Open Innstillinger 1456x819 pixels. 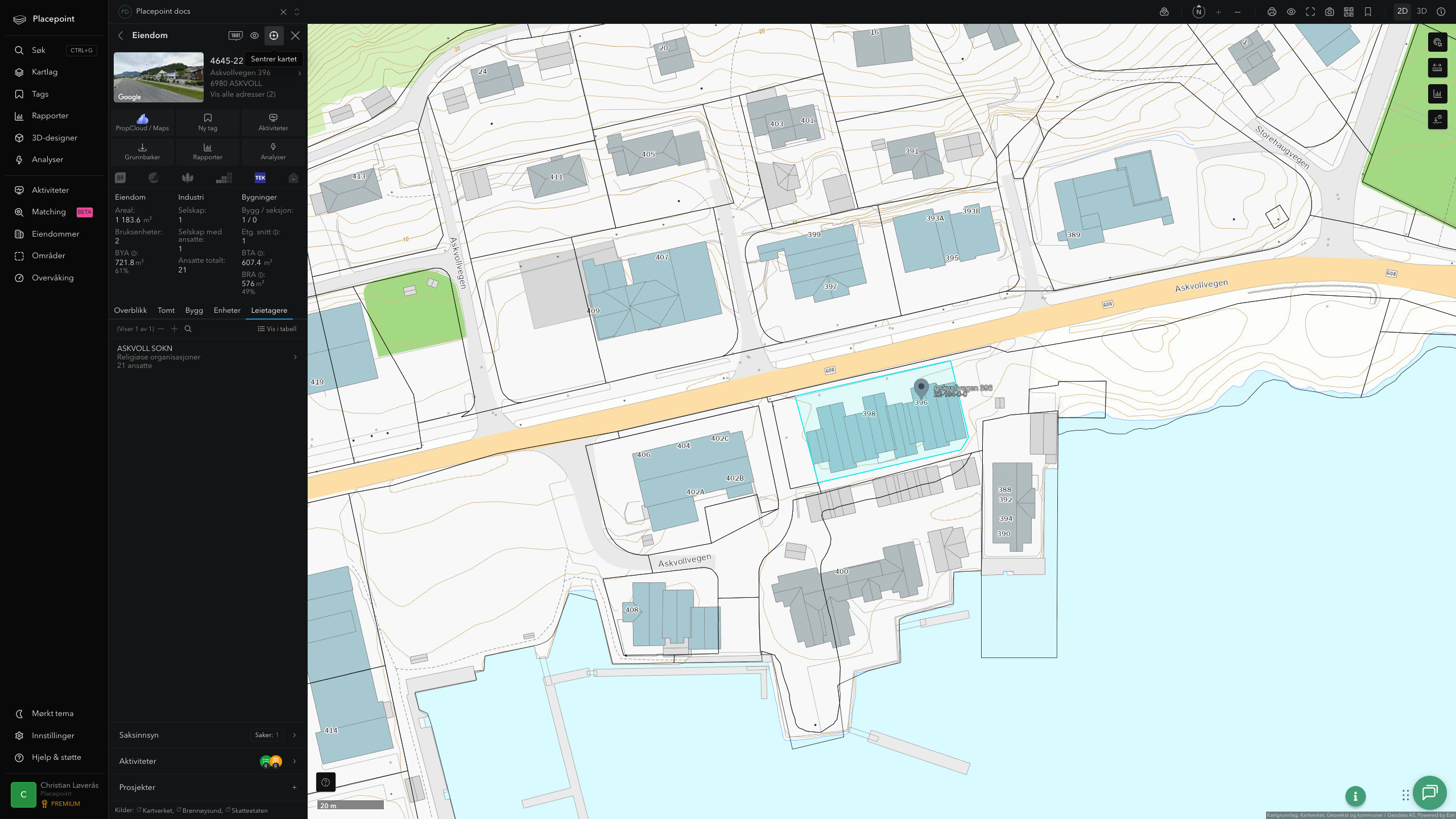[54, 735]
